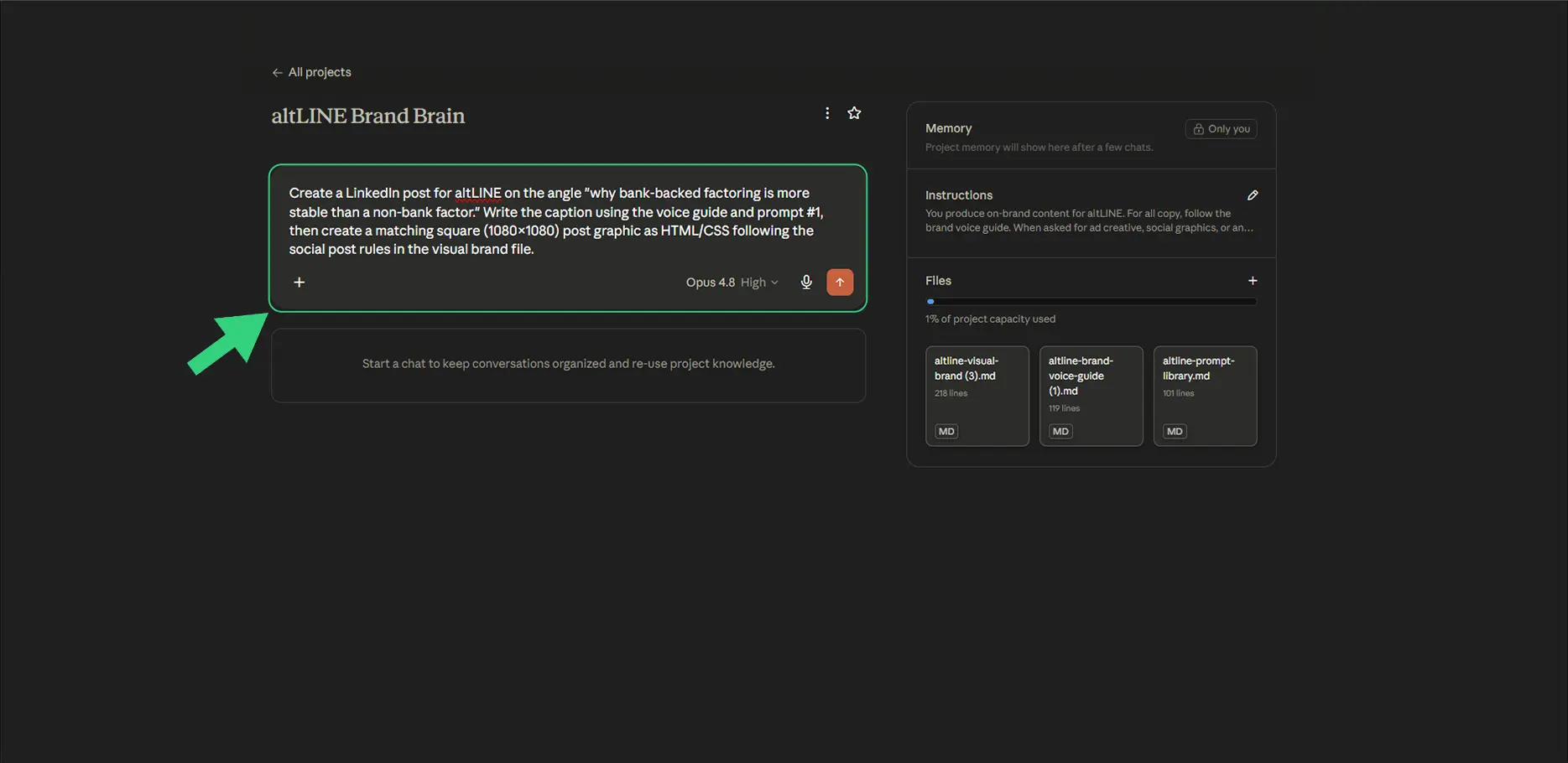Open the Opus 4.8 High model selector
Viewport: 1568px width, 763px height.
tap(732, 283)
